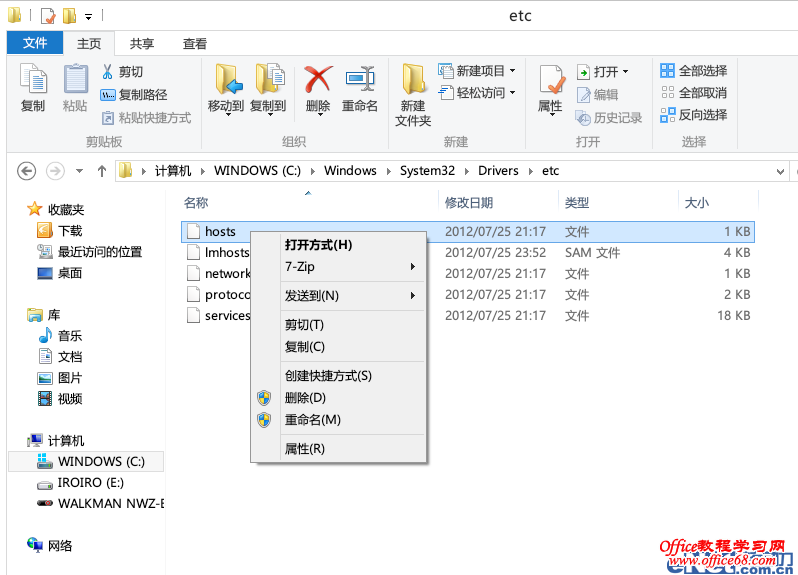Viewport: 798px width, 575px height.
Task: Select the lmhosts file row
Action: (x=468, y=252)
